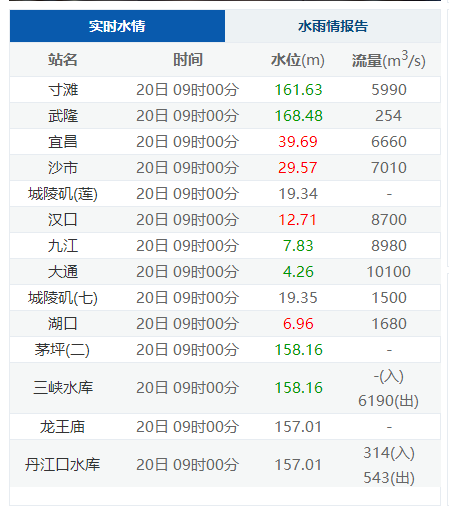Select the 汉口 station name

63,220
